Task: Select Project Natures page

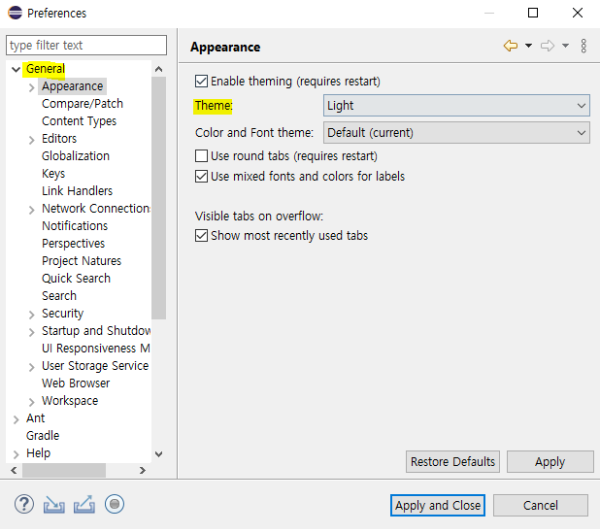Action: [82, 261]
